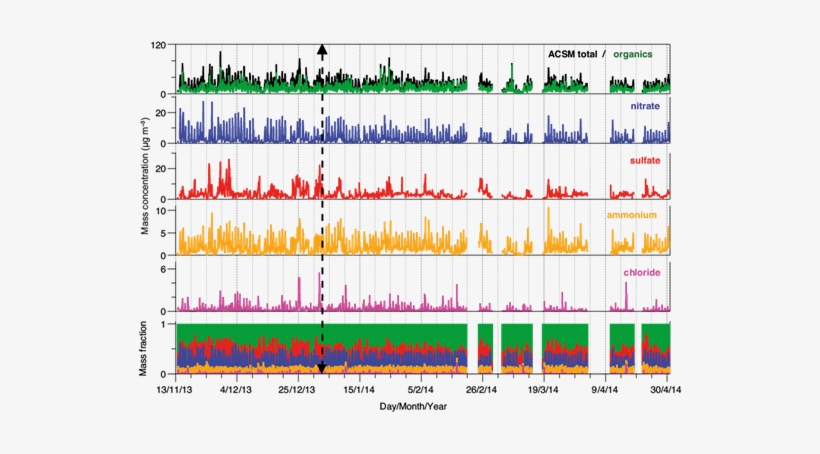Click the blue 'nitrate' series label
Image resolution: width=820 pixels, height=454 pixels.
[645, 106]
